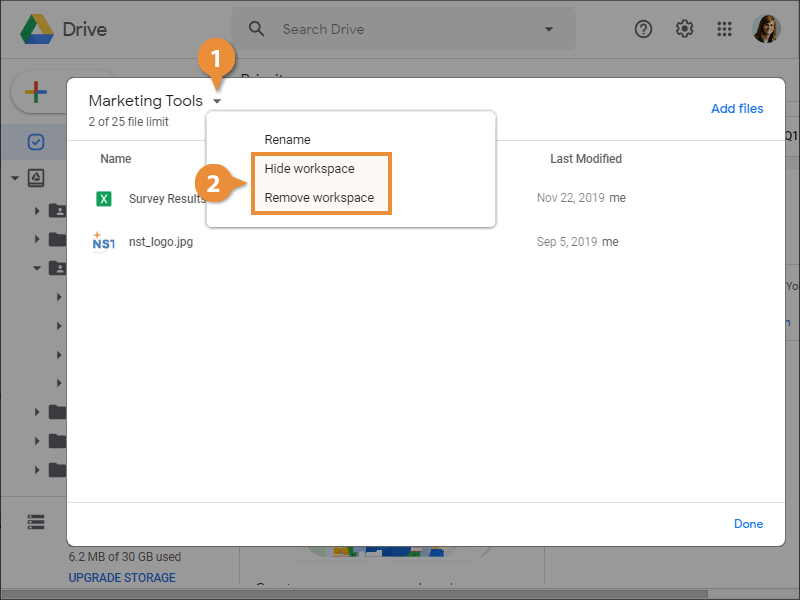Screen dimensions: 800x600
Task: Click the user profile avatar
Action: click(x=766, y=29)
